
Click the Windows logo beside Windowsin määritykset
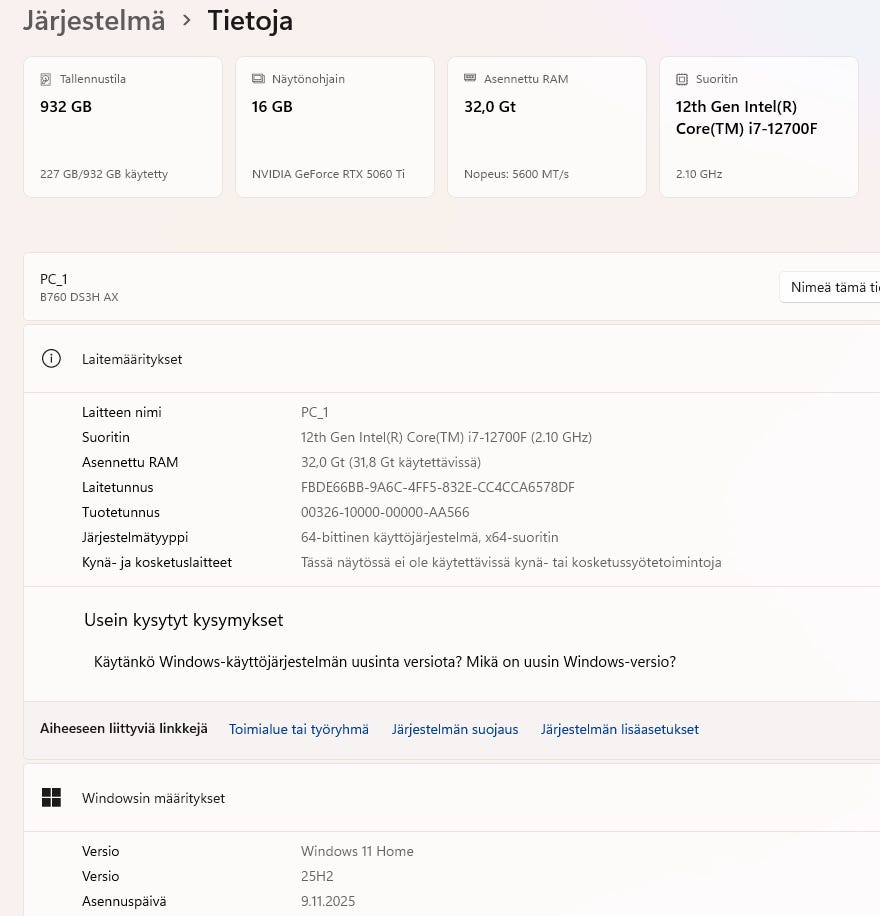(51, 798)
